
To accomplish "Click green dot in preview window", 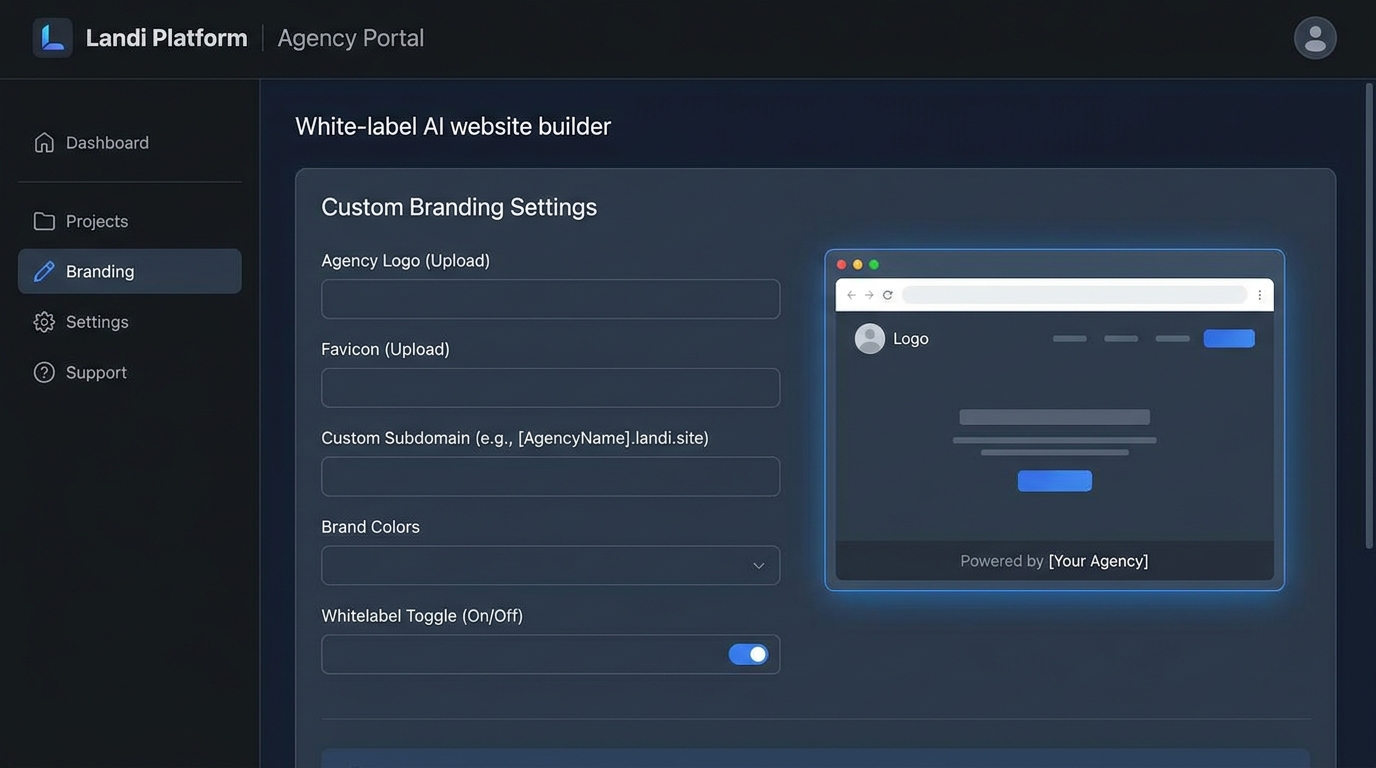I will 874,264.
